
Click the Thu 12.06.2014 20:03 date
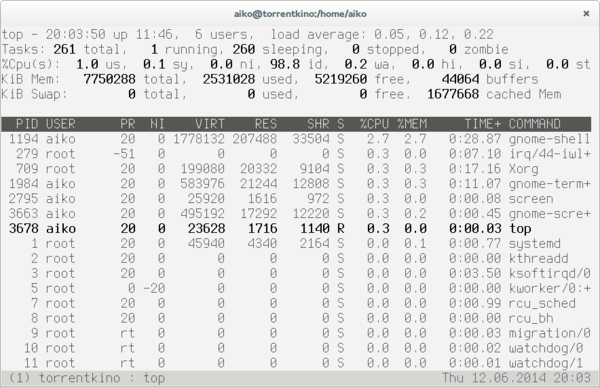tap(516, 378)
